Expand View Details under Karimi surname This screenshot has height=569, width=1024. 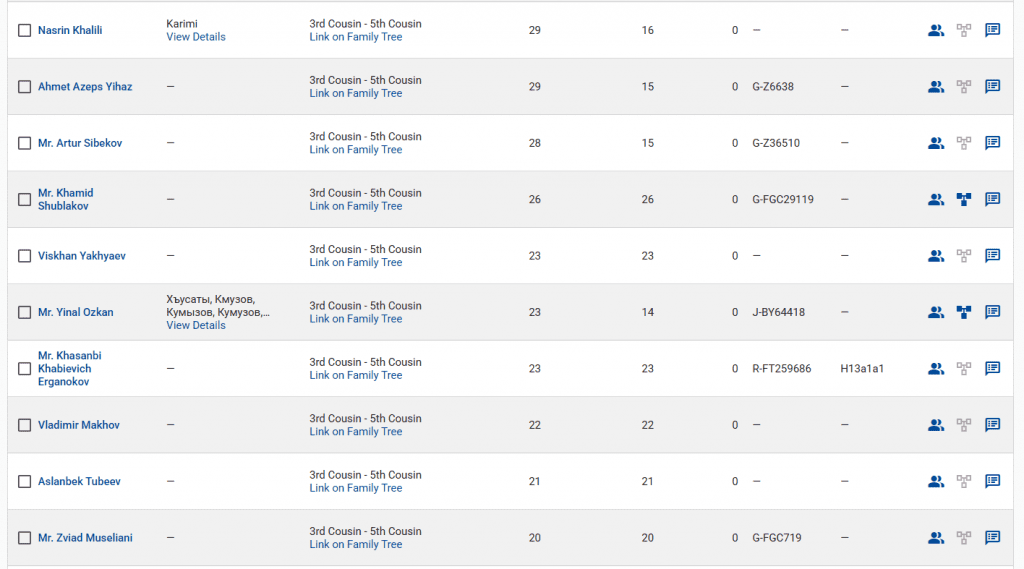point(196,37)
